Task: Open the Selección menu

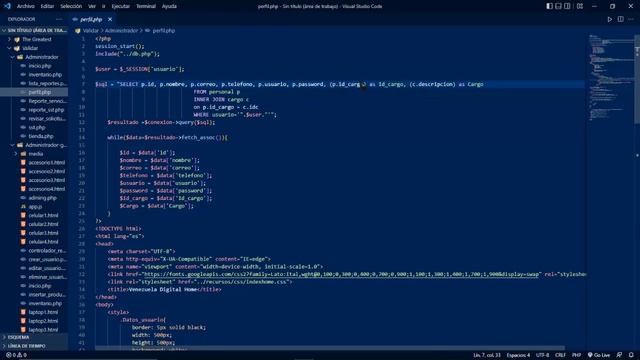Action: (x=71, y=6)
